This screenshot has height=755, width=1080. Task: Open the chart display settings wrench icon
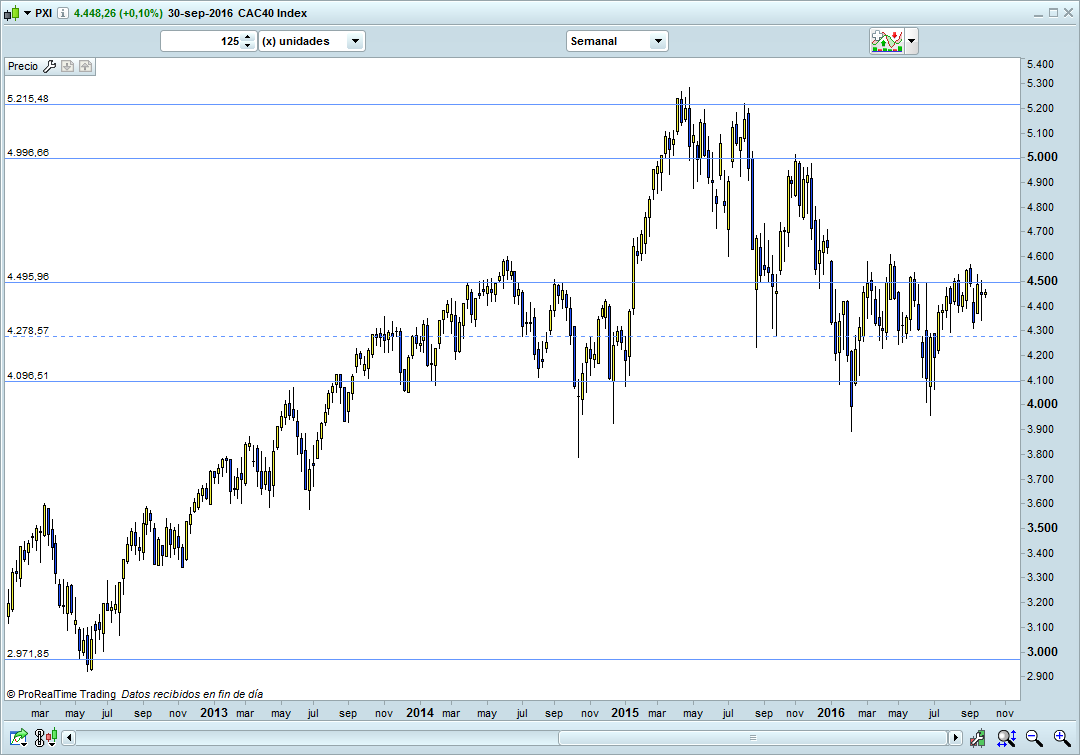(x=977, y=739)
